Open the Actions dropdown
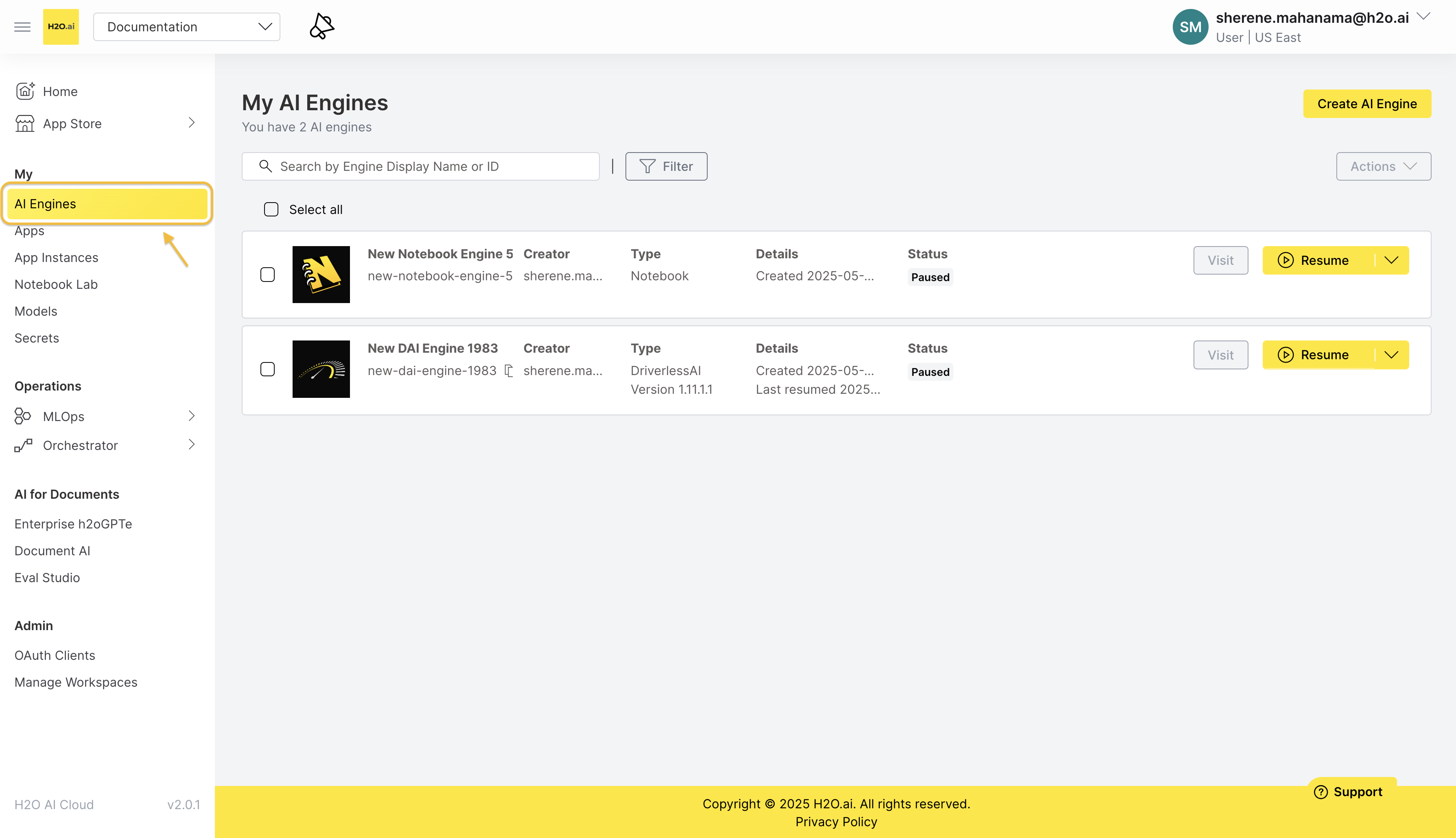1456x838 pixels. [x=1384, y=166]
